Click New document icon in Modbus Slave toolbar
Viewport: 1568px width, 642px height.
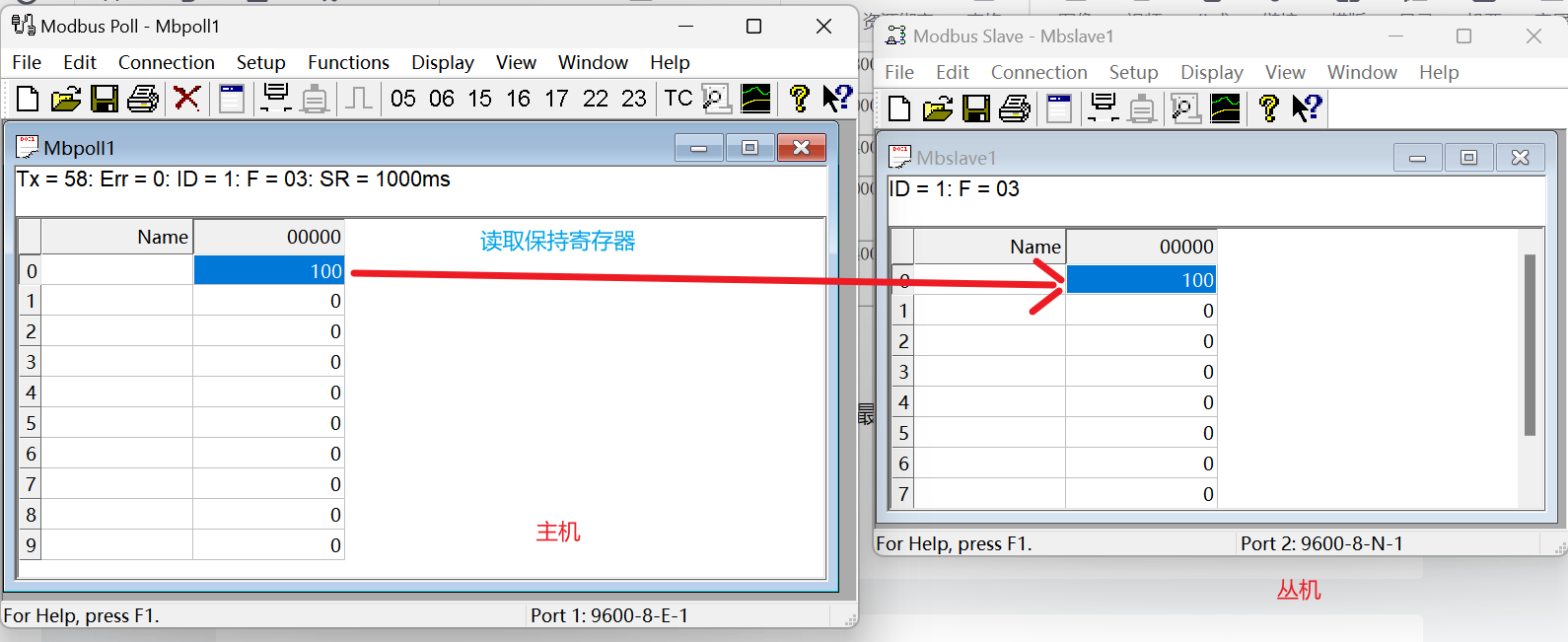(x=899, y=108)
